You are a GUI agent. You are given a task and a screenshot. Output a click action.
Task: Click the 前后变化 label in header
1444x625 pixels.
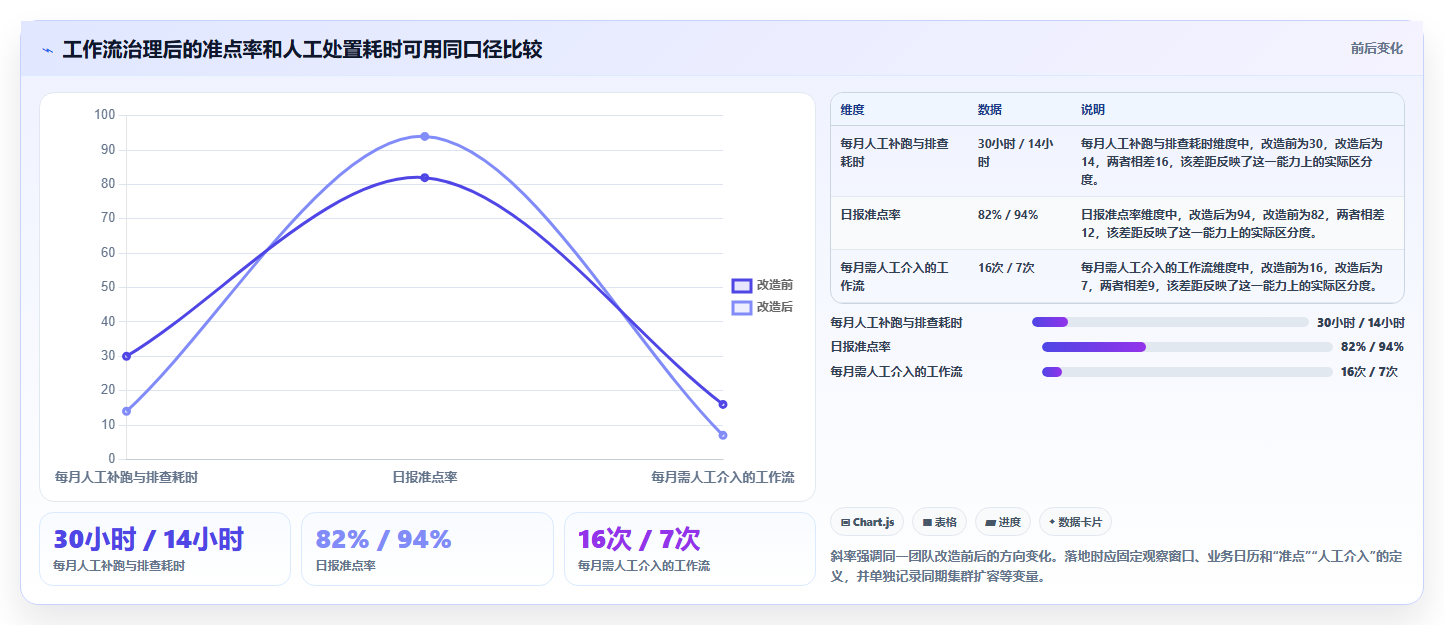click(x=1376, y=48)
